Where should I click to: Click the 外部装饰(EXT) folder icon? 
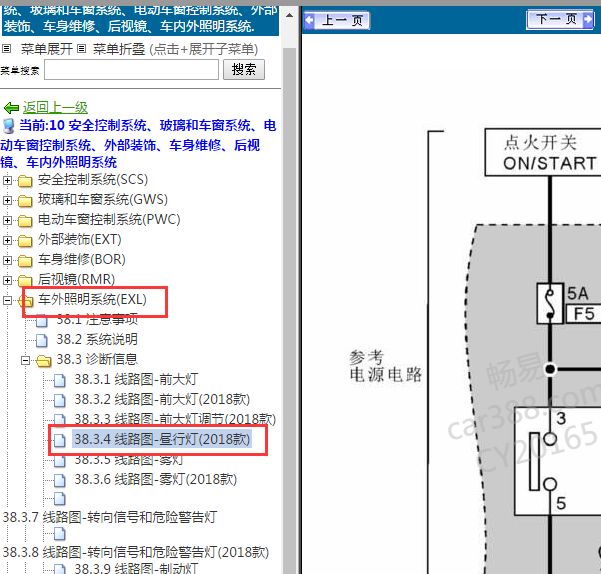click(25, 241)
